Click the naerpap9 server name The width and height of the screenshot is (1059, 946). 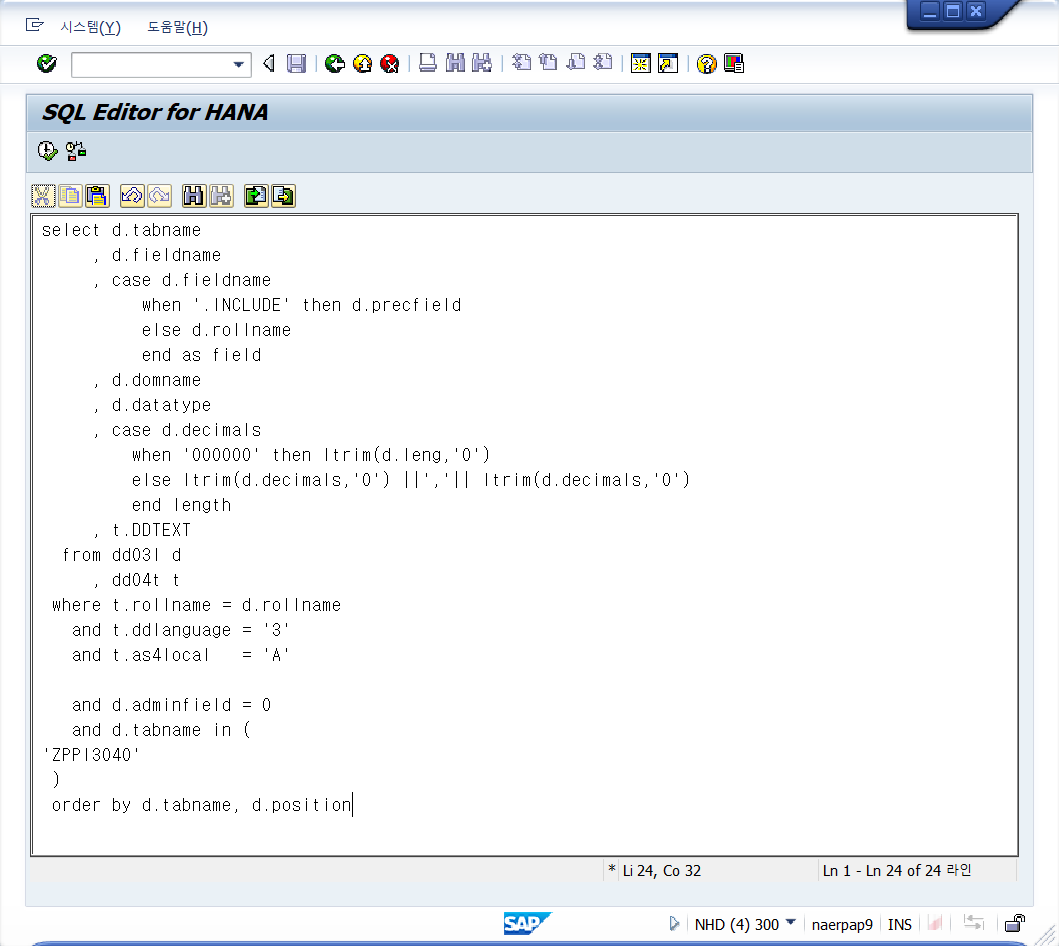(x=842, y=924)
